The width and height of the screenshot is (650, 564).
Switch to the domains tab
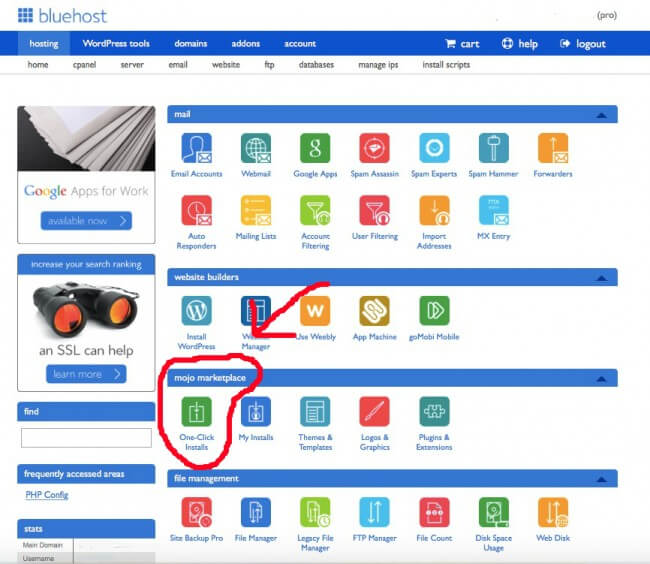coord(190,44)
